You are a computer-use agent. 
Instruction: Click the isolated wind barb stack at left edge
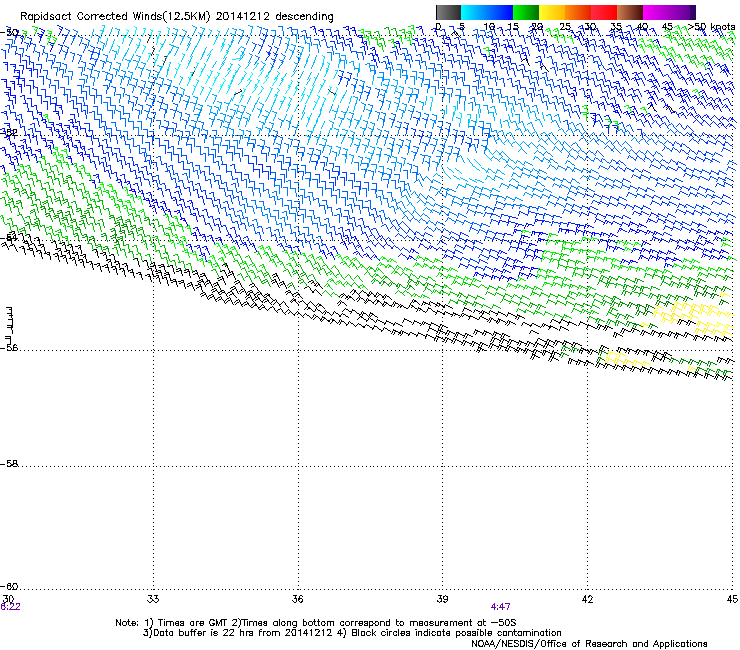click(x=9, y=326)
